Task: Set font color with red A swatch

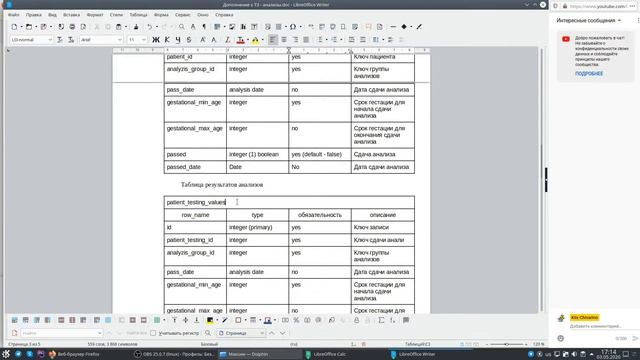Action: tap(240, 40)
